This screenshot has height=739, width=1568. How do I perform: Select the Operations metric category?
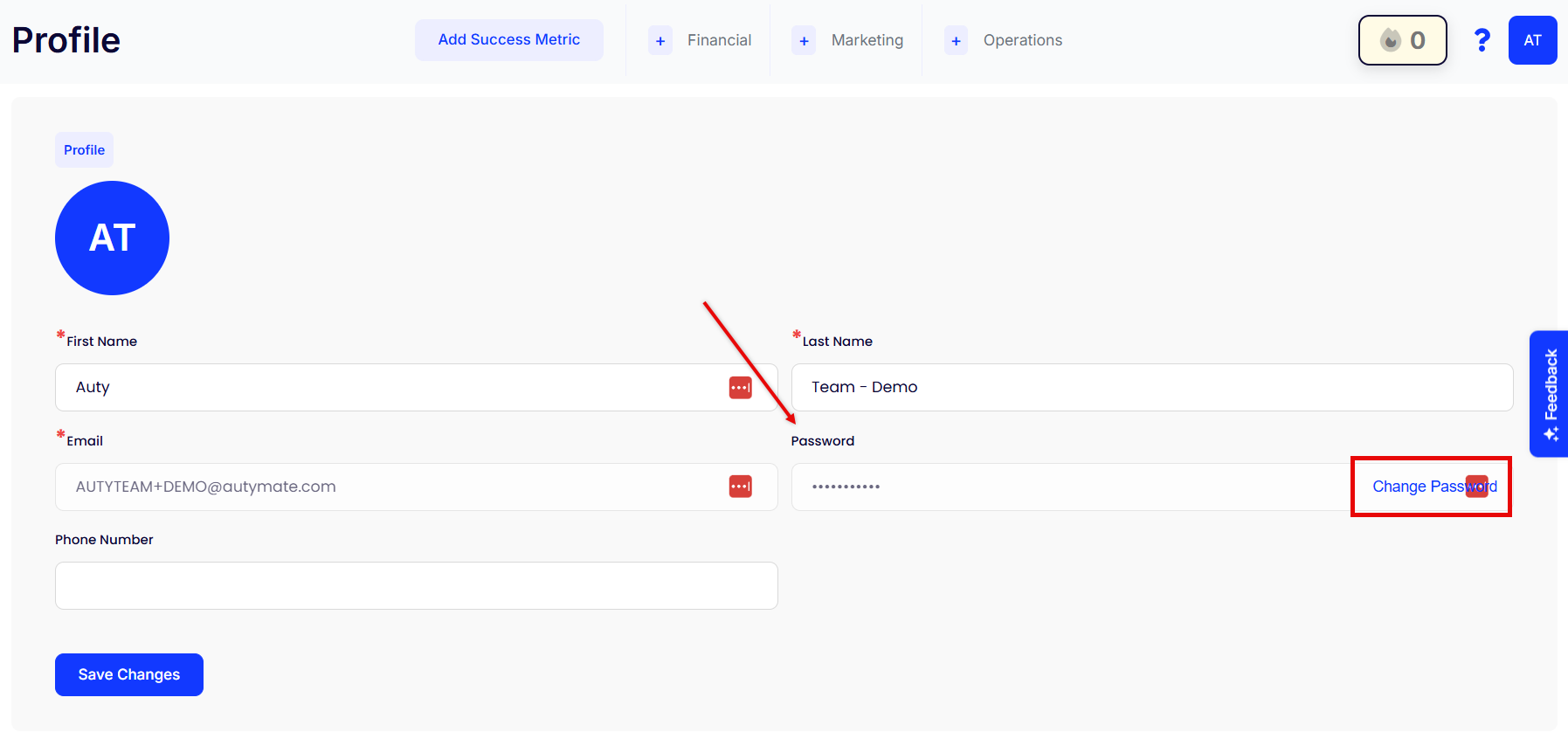(1022, 40)
